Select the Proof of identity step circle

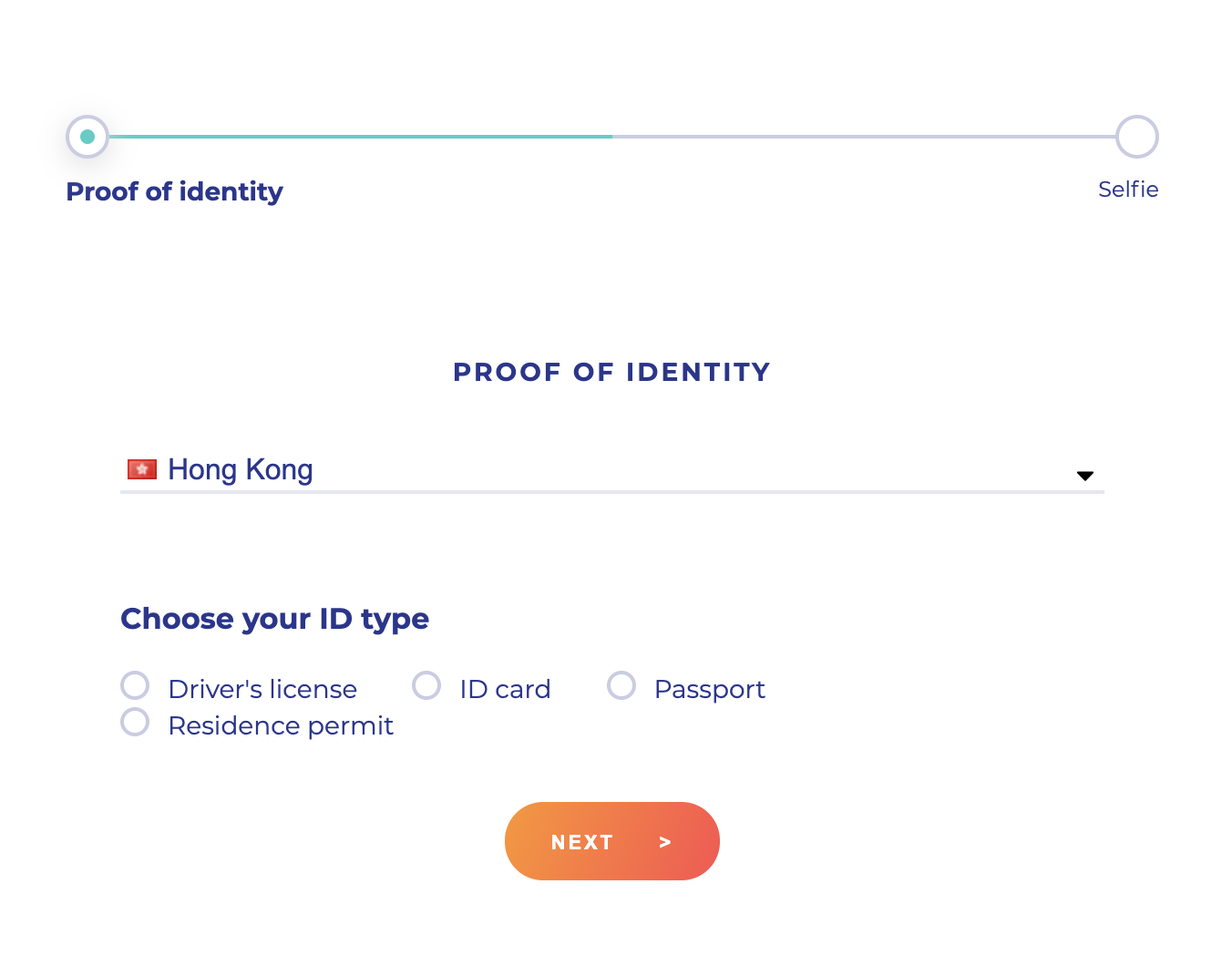[87, 137]
